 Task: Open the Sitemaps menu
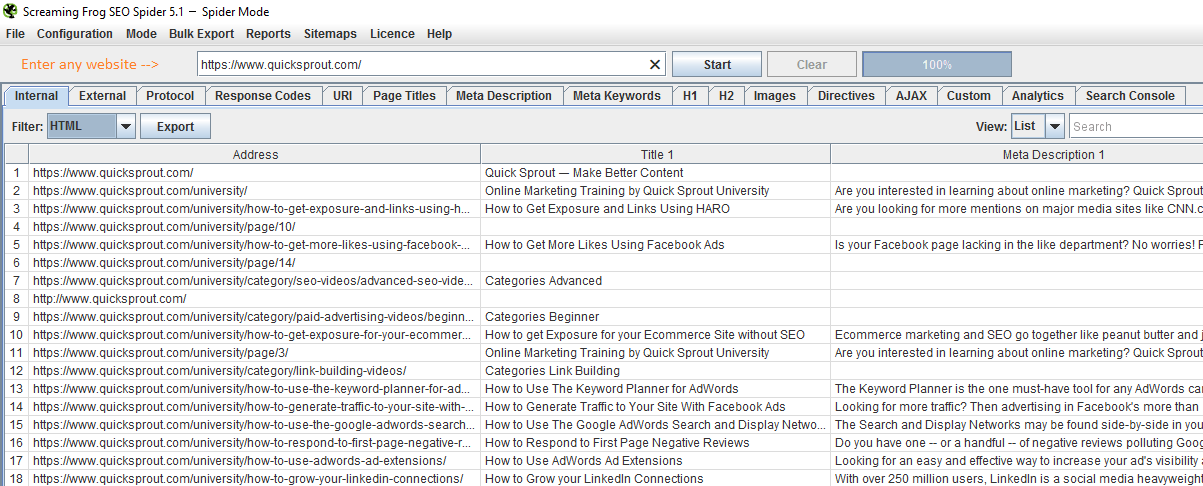pyautogui.click(x=330, y=34)
